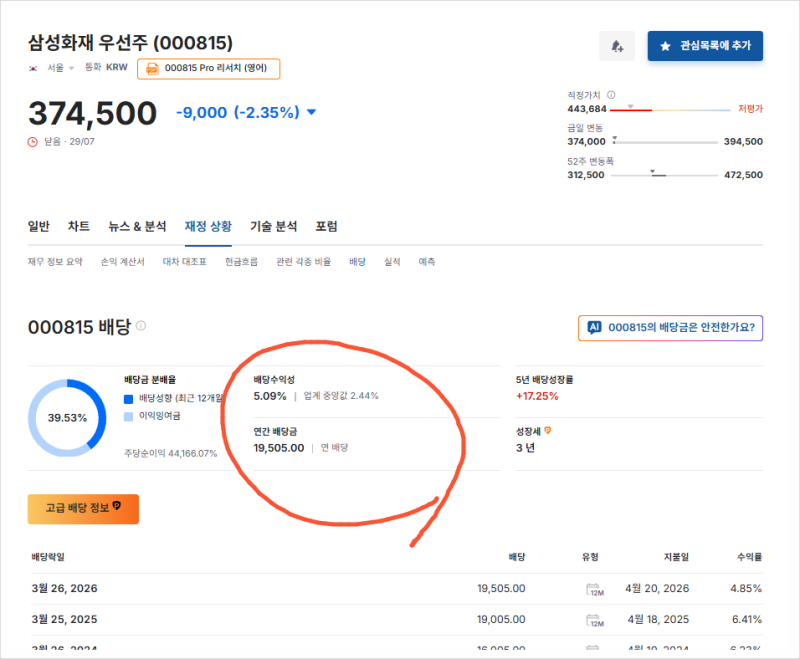This screenshot has width=800, height=659.
Task: Click the Pro badge icon beside 성장세
Action: (x=548, y=430)
